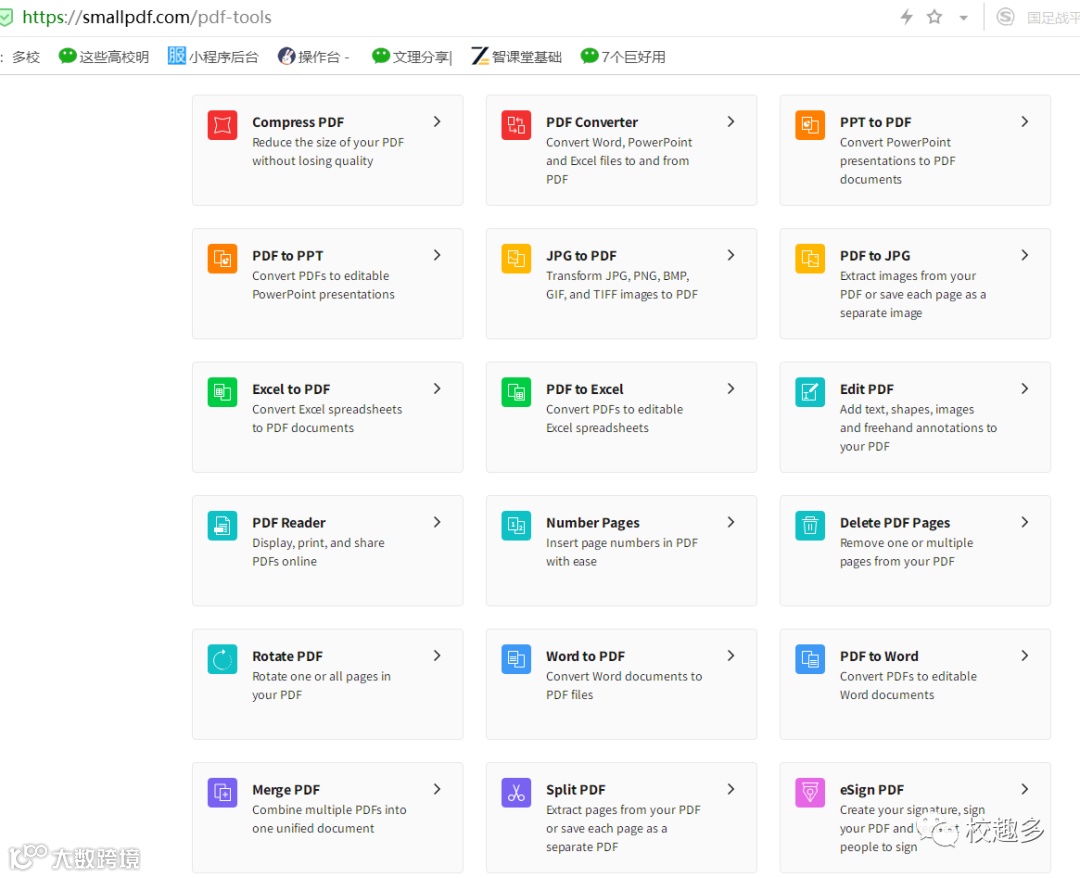The height and width of the screenshot is (878, 1080).
Task: Open the Split PDF title link
Action: pyautogui.click(x=576, y=790)
